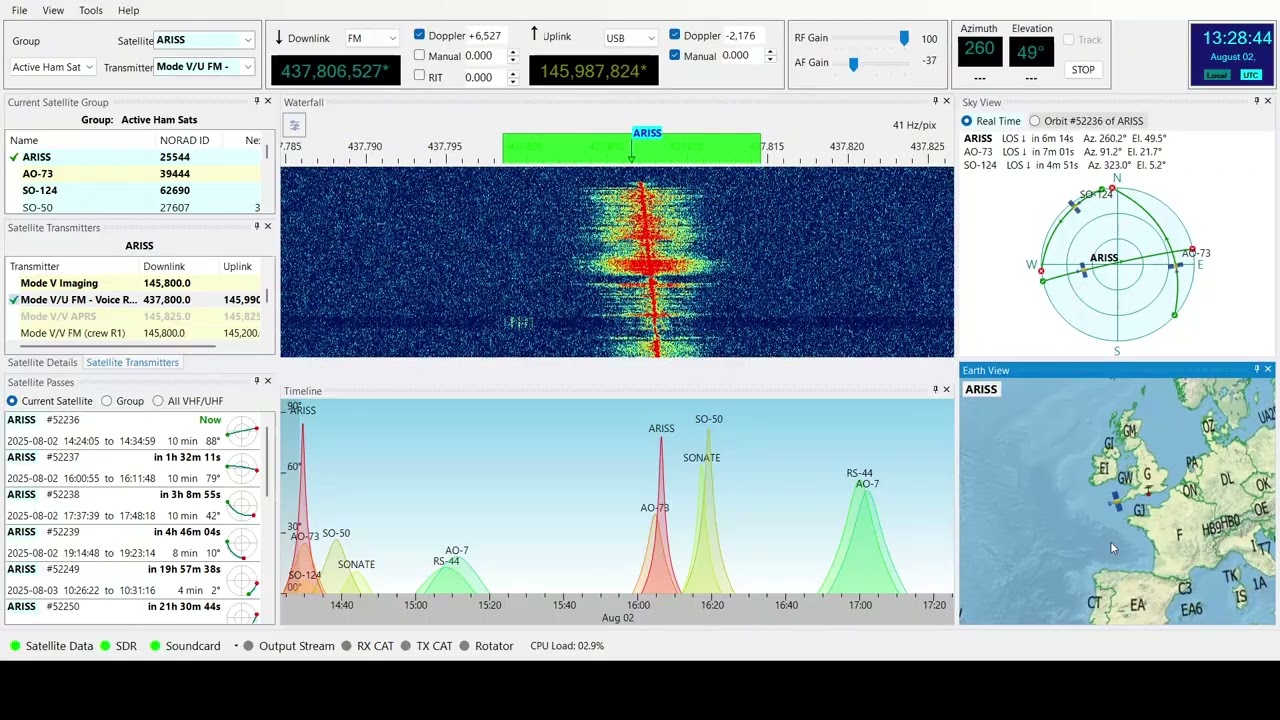Open the Active Ham Sat group dropdown
The image size is (1280, 720).
tap(52, 67)
